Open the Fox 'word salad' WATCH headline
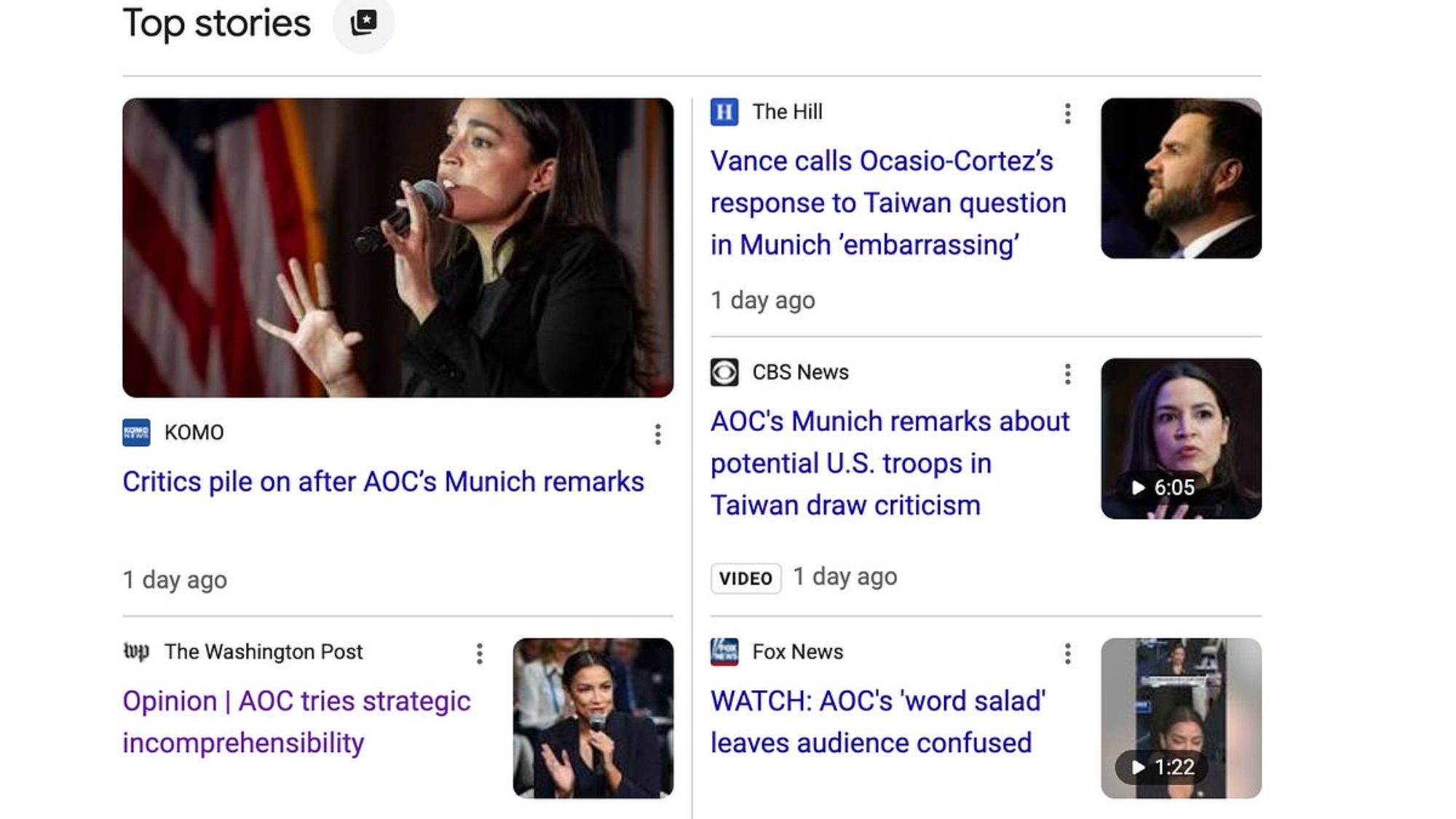The image size is (1456, 819). click(878, 721)
